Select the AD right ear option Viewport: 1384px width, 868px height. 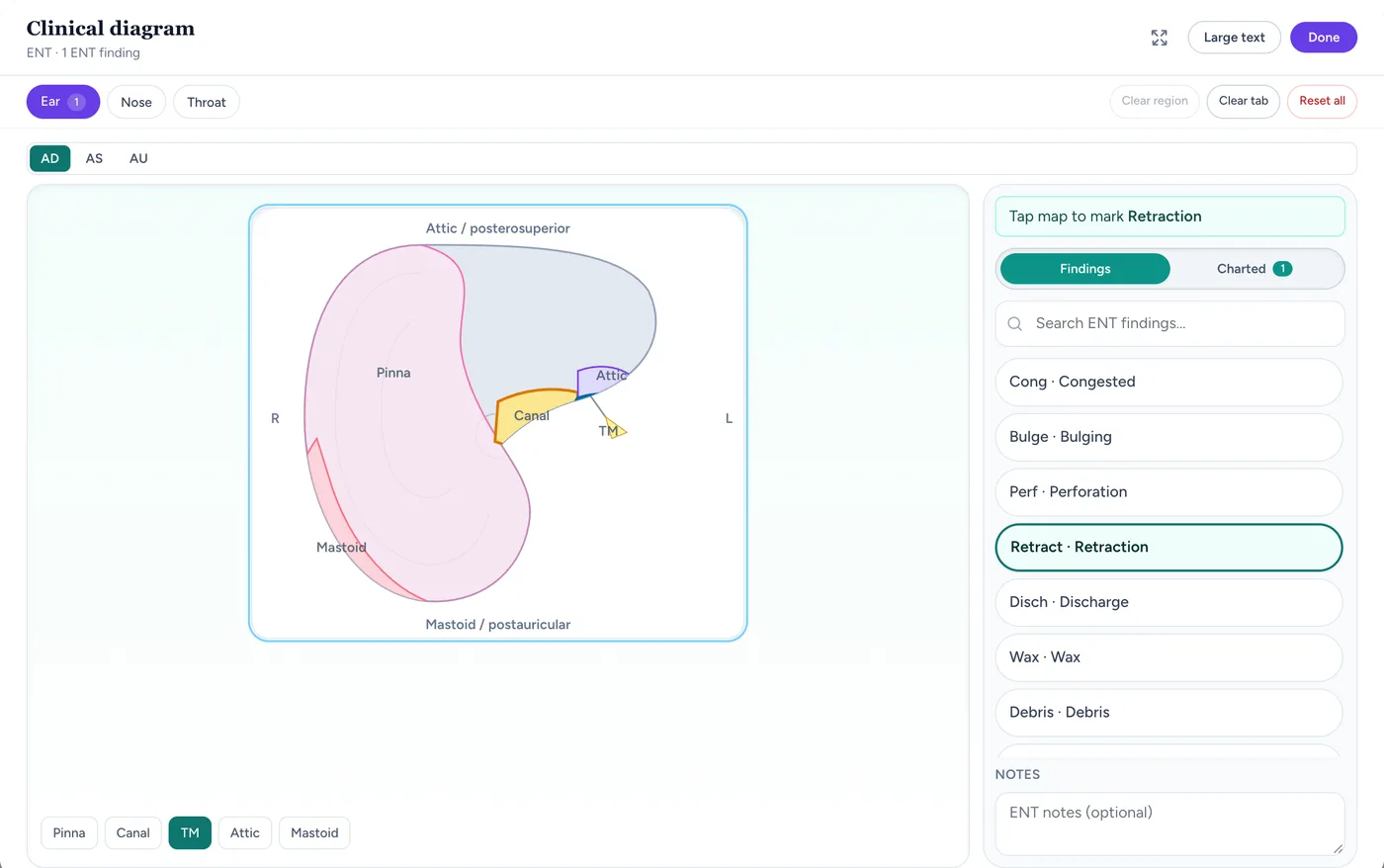50,158
